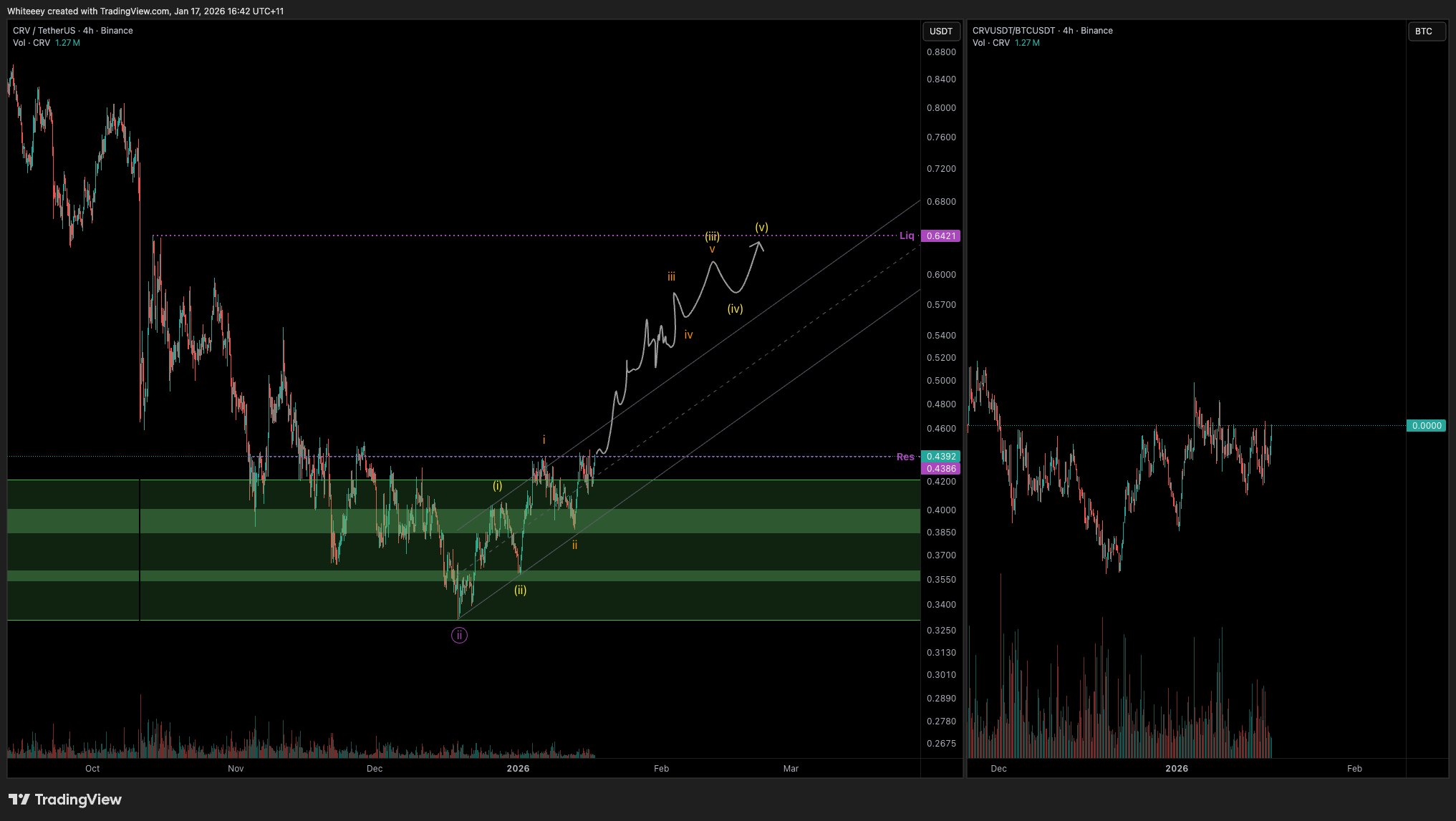Click the Mar label on the time axis
The image size is (1456, 821).
(791, 769)
